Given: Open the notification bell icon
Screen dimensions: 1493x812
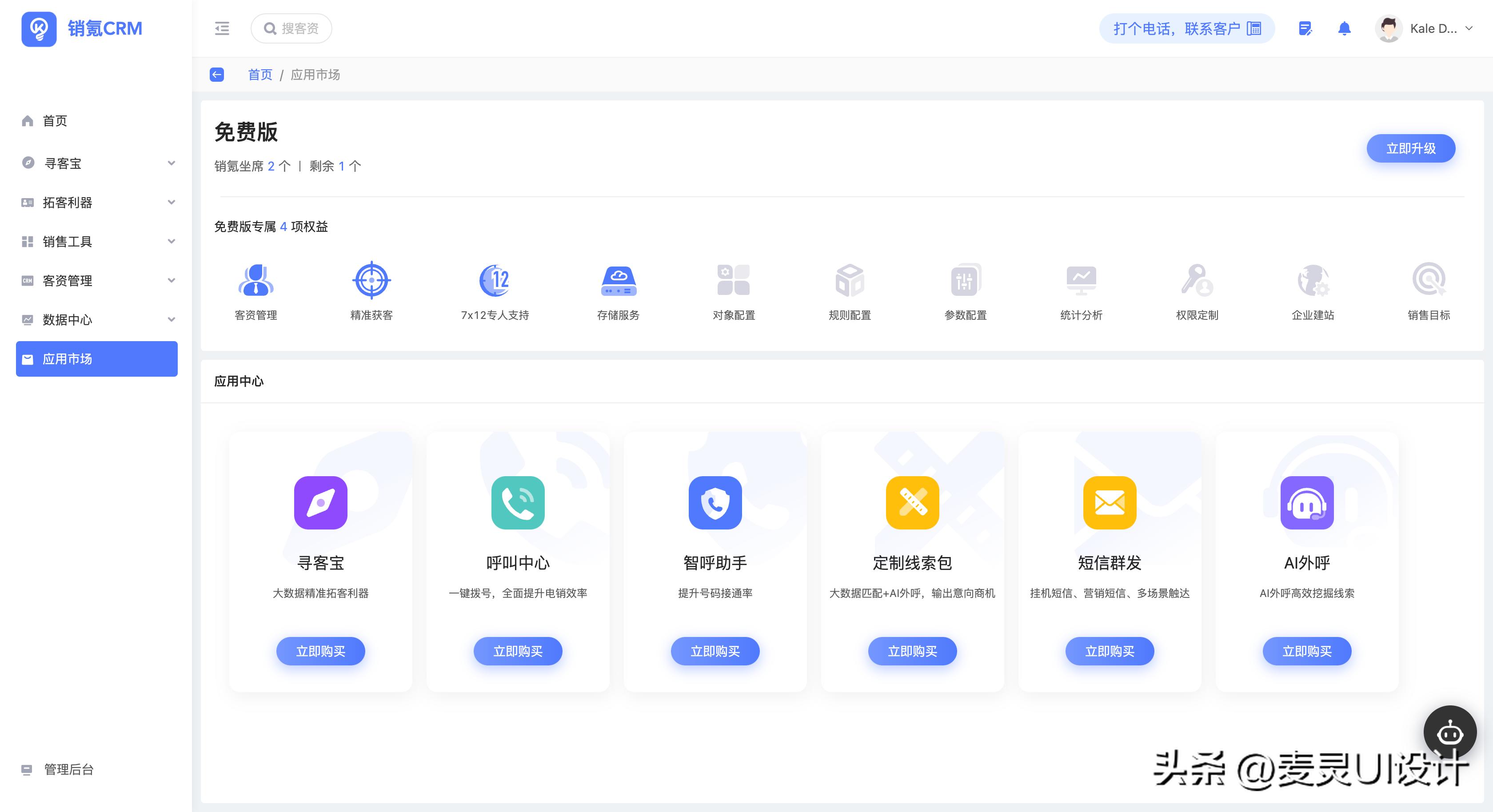Looking at the screenshot, I should [1345, 28].
